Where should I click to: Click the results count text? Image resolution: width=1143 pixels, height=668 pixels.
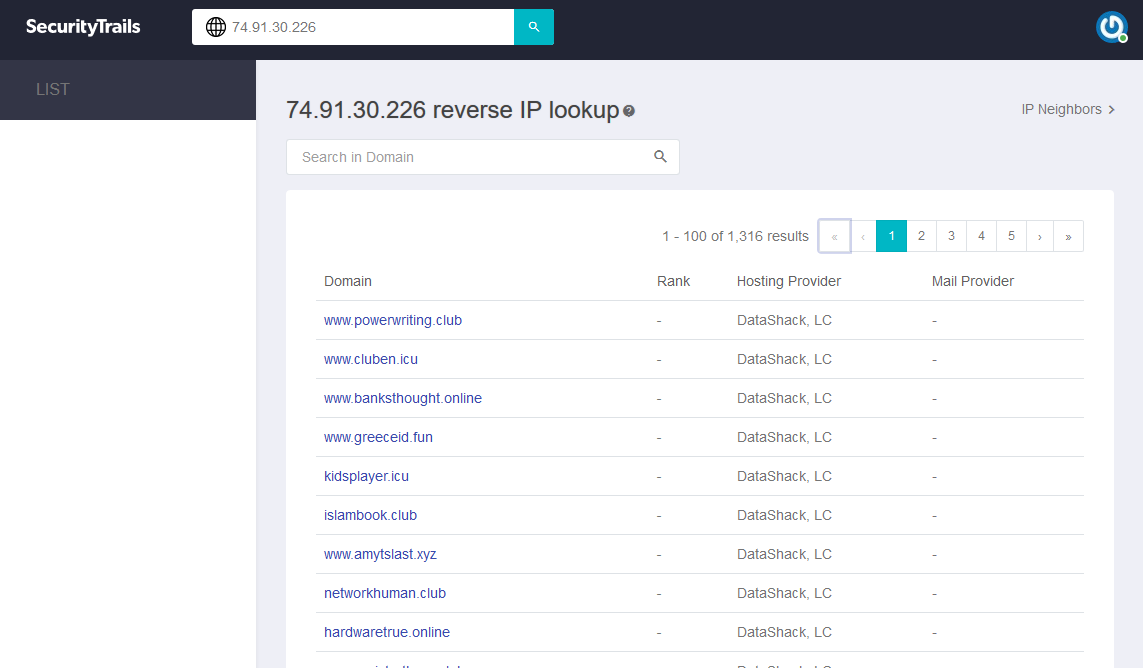point(736,236)
